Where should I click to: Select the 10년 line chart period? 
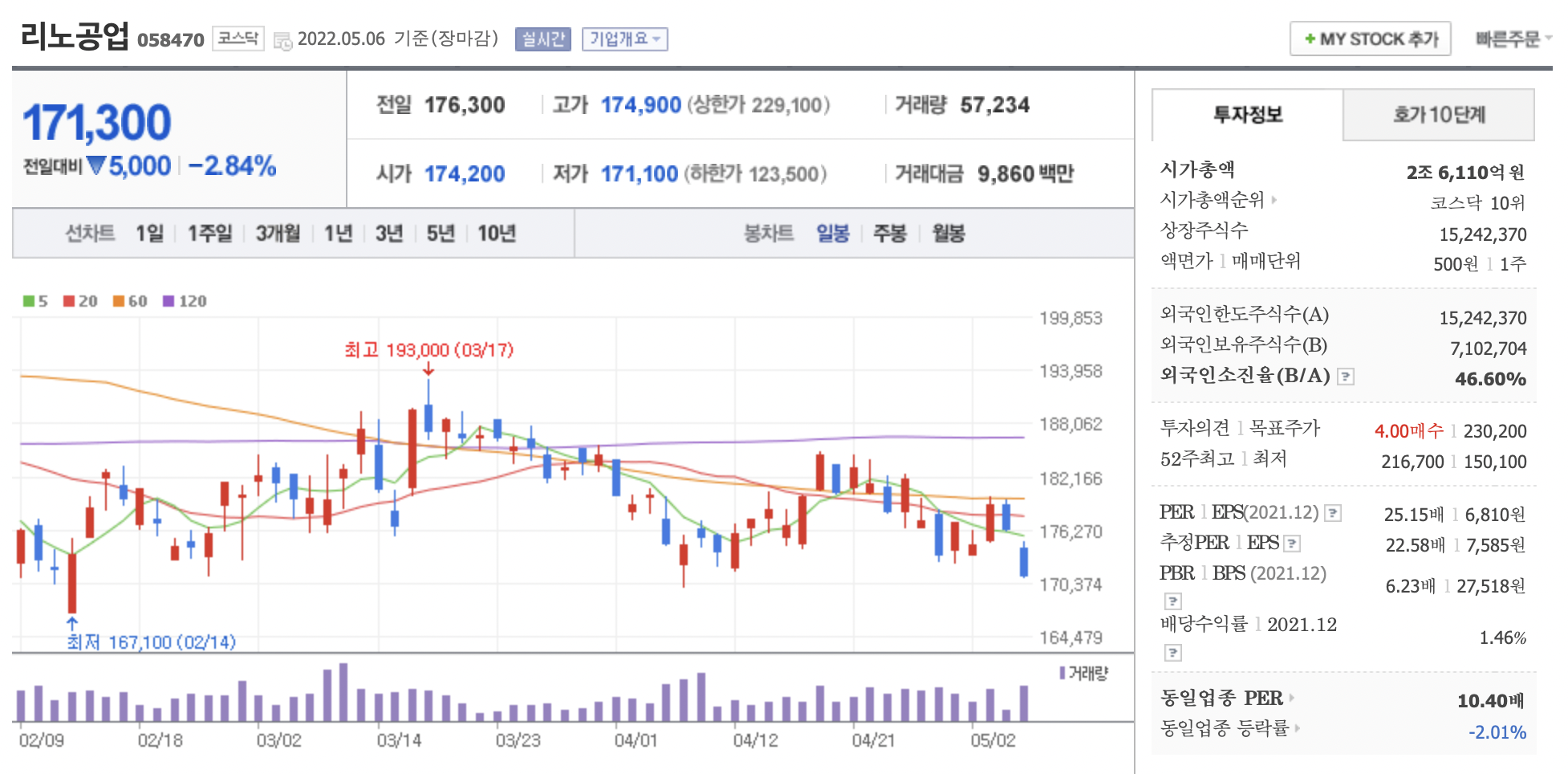pos(497,234)
